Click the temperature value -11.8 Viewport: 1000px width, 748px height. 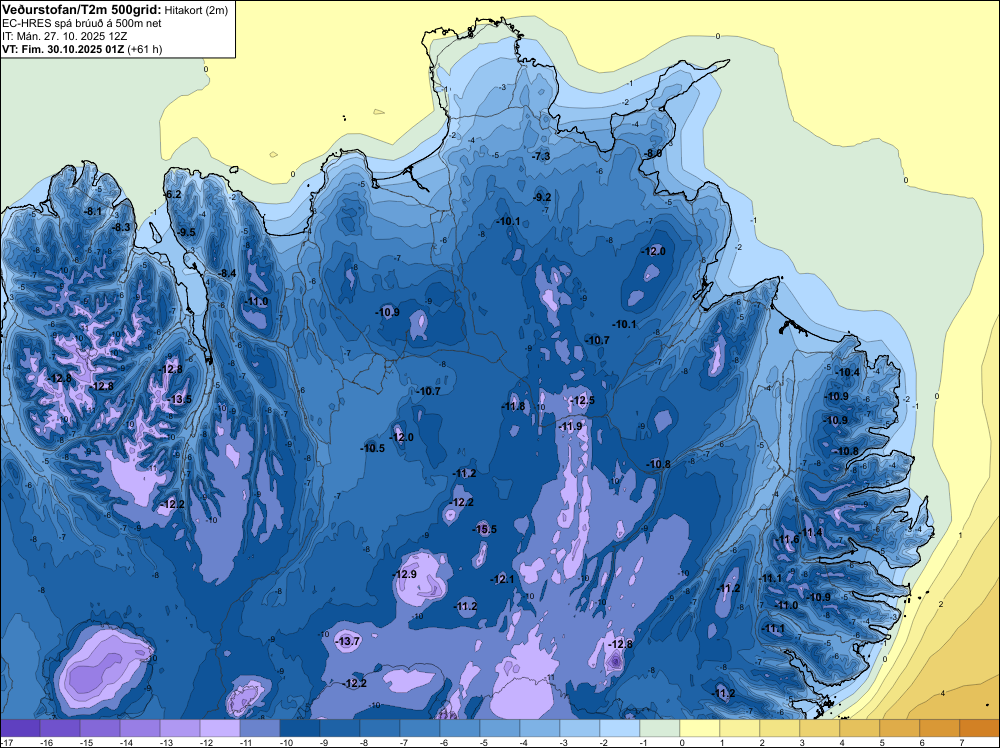513,406
